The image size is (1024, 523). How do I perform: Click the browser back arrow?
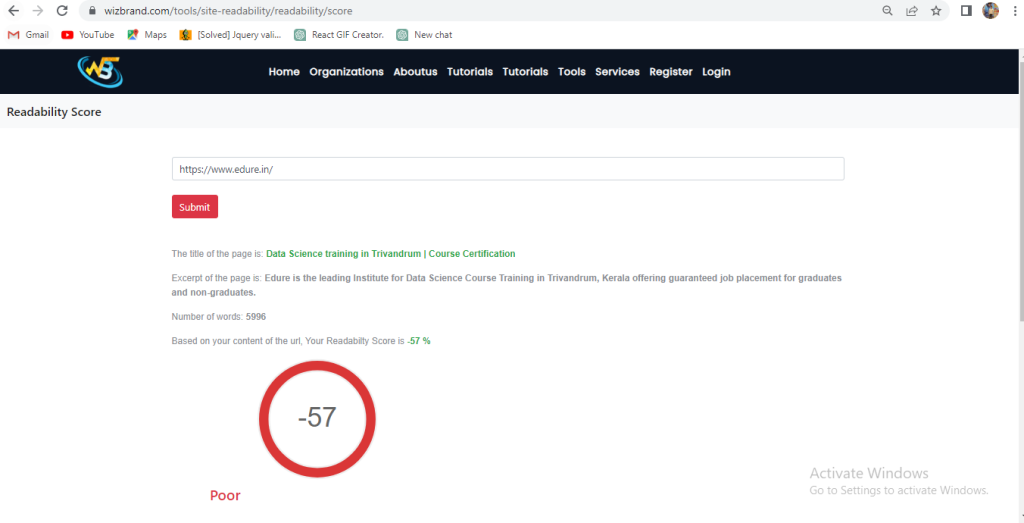tap(13, 11)
